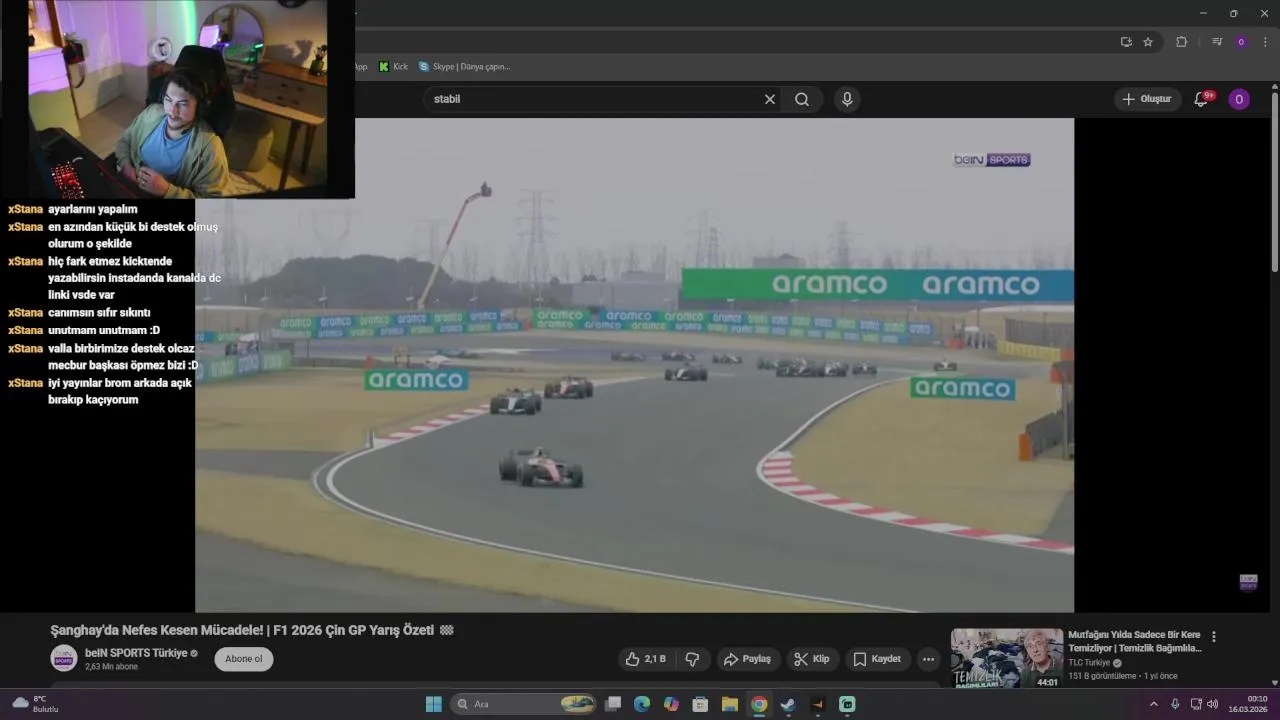
Task: Click the page vertical scrollbar
Action: [x=1275, y=180]
